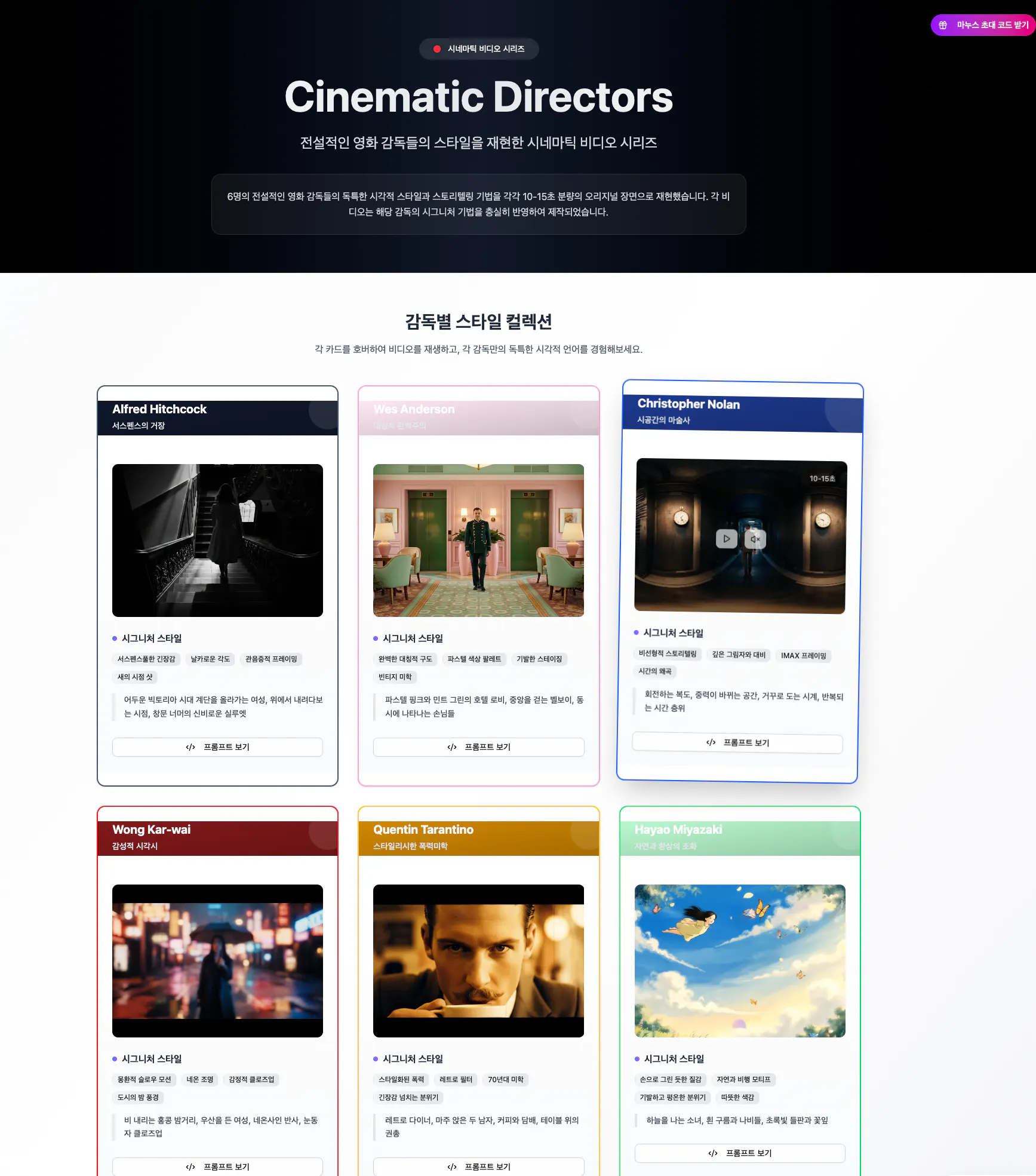
Task: Unmute the Christopher Nolan video
Action: 755,539
